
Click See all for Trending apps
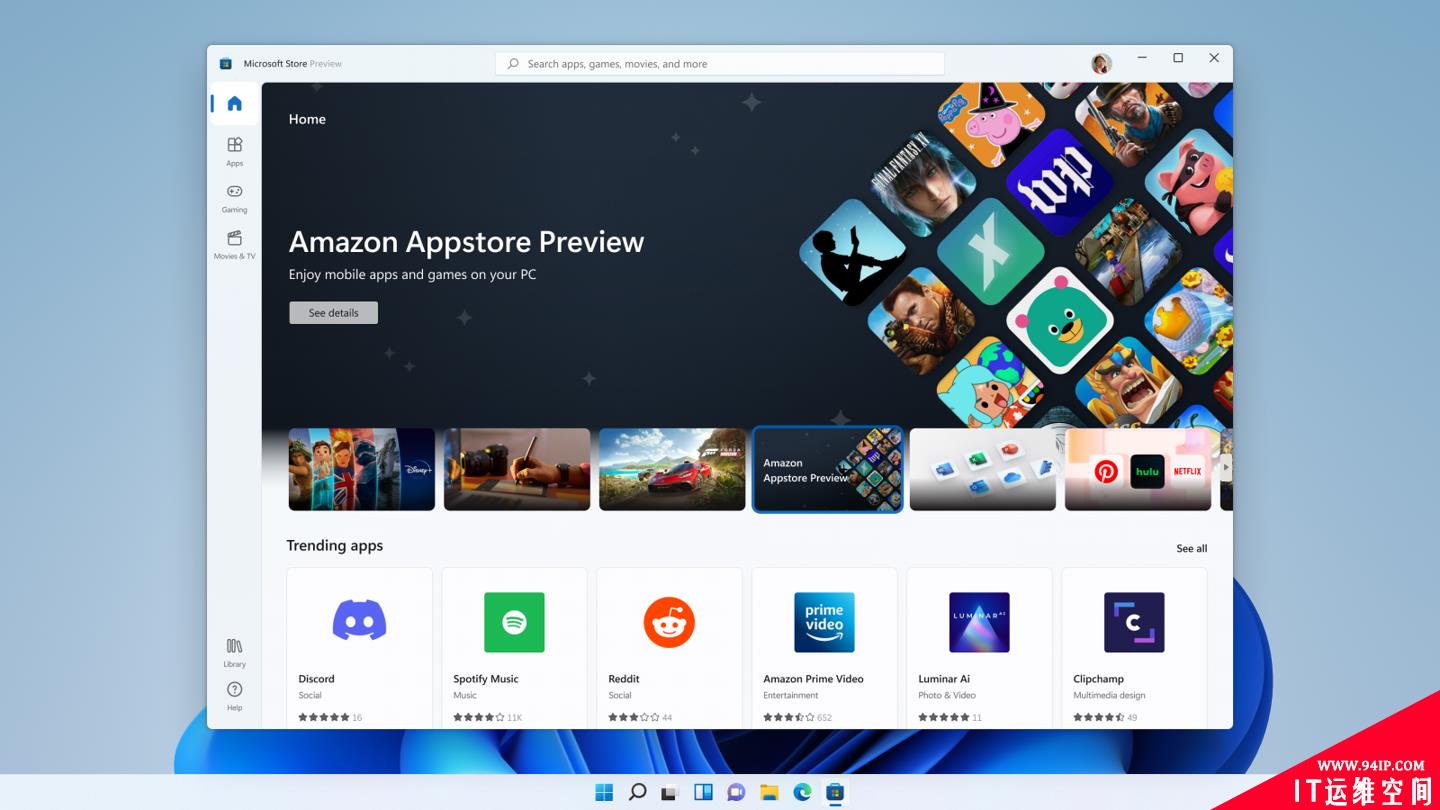tap(1191, 548)
